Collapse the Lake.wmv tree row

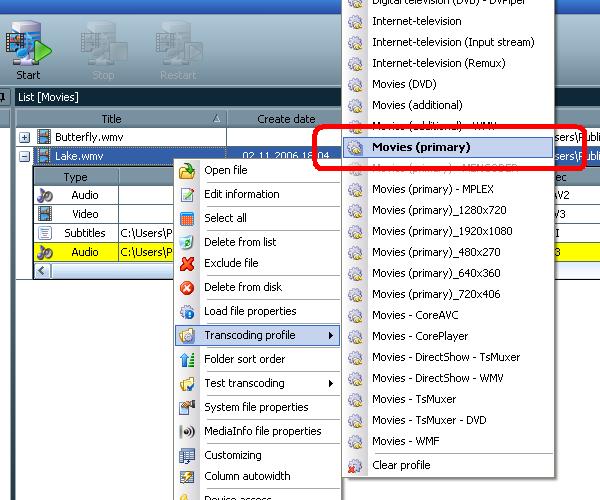click(25, 156)
